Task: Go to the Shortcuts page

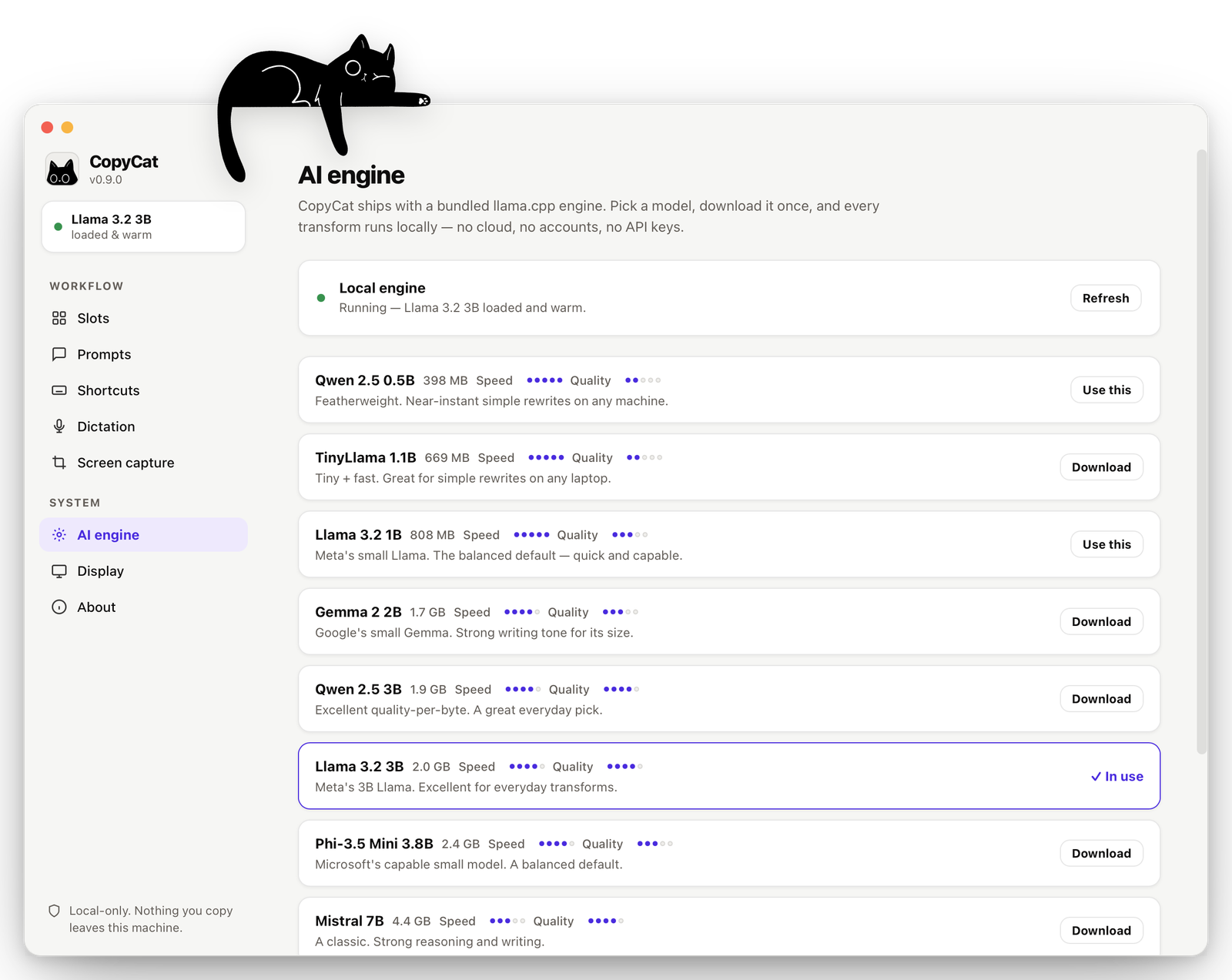Action: click(143, 390)
